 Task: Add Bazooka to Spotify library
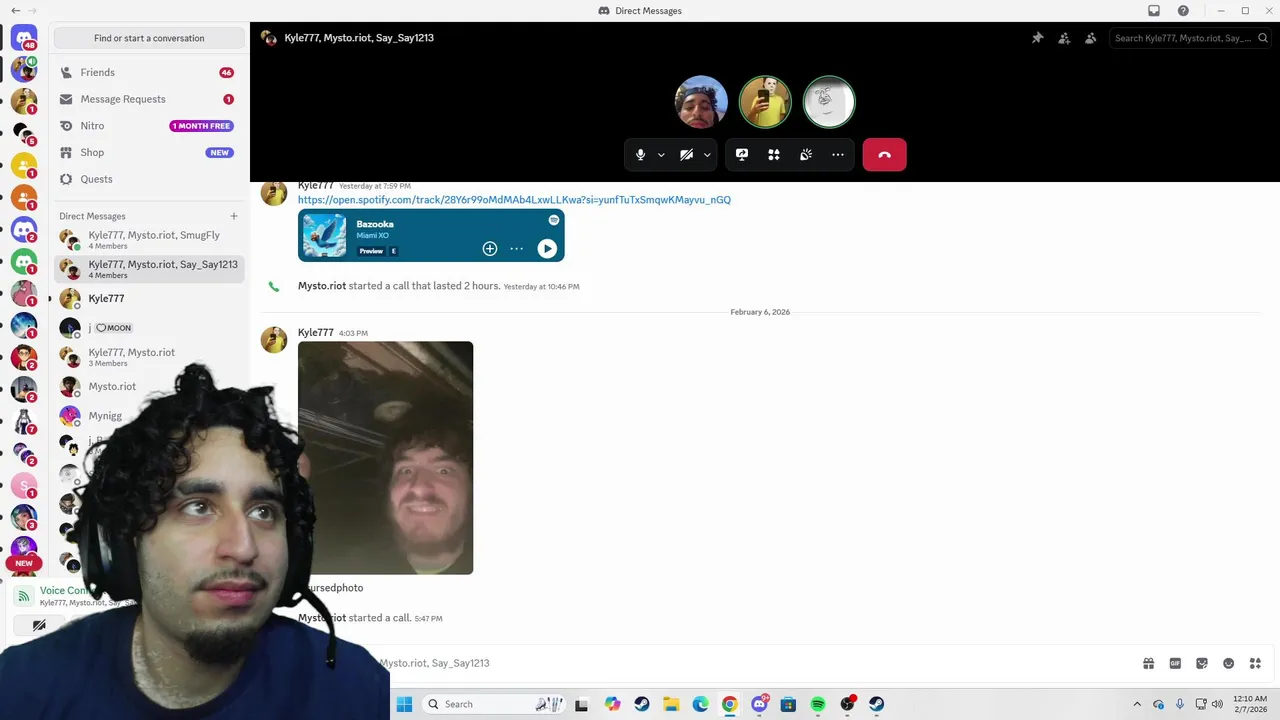(x=490, y=249)
